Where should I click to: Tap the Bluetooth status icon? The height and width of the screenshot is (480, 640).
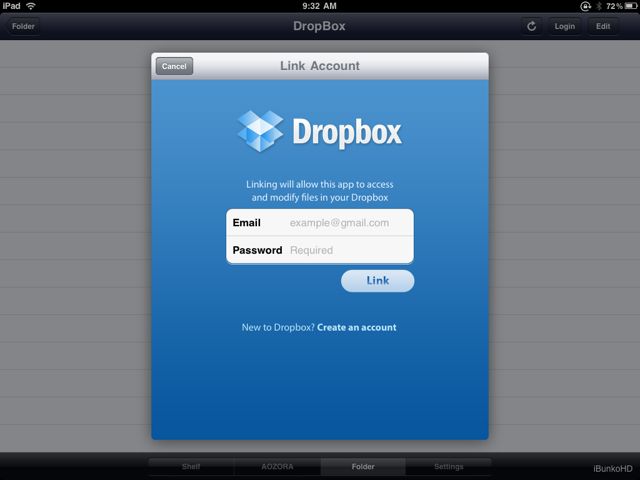(599, 6)
